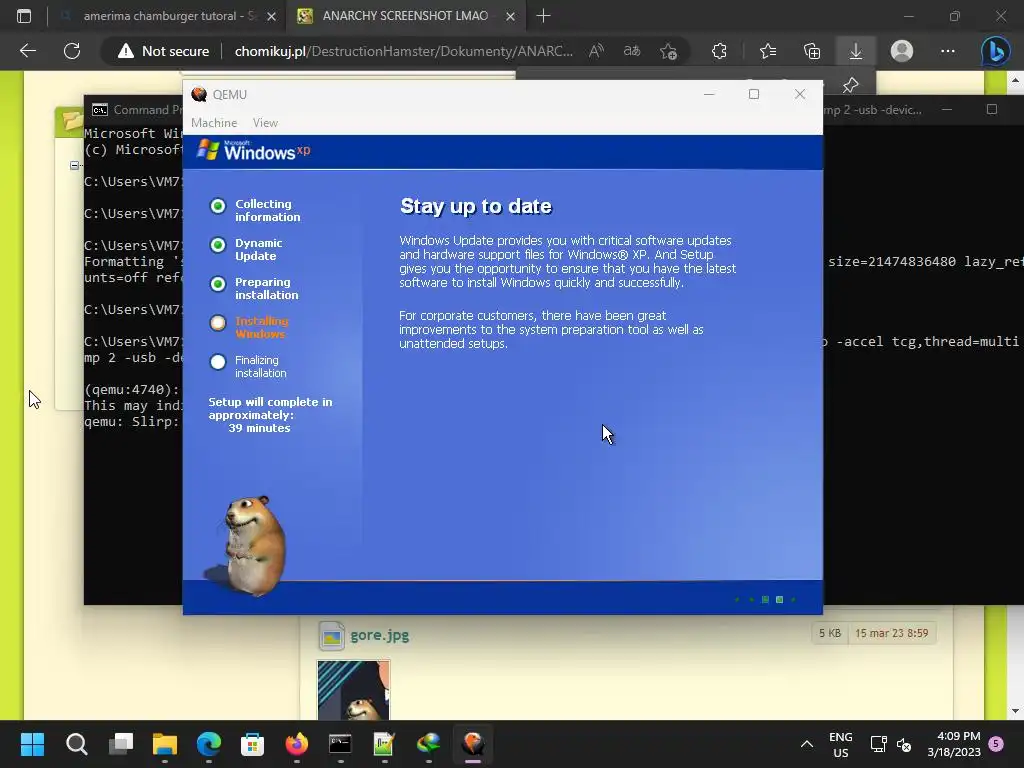1024x768 pixels.
Task: Open the browser Extensions icon
Action: click(719, 51)
